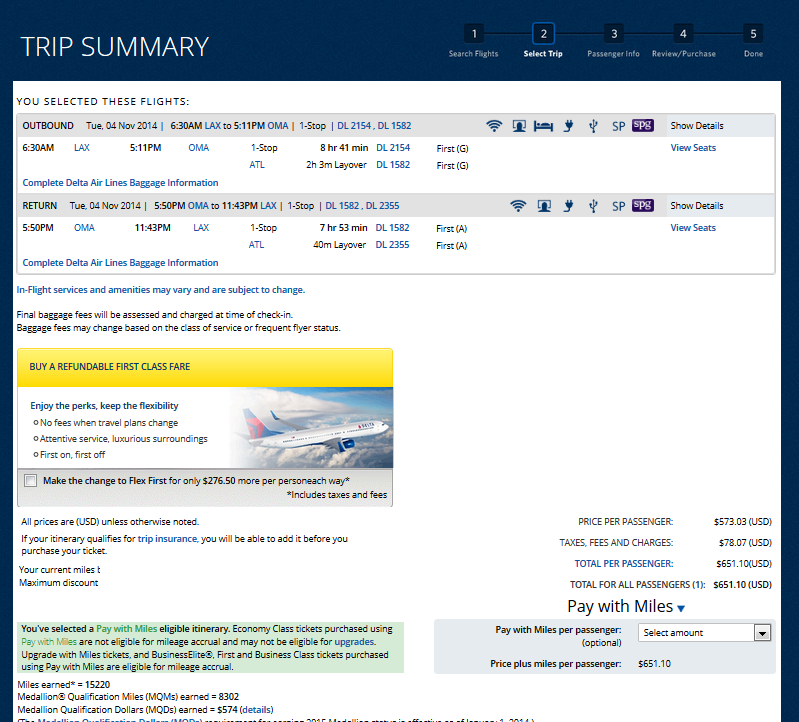Image resolution: width=799 pixels, height=722 pixels.
Task: Click DL 2355 flight number link
Action: pyautogui.click(x=393, y=245)
